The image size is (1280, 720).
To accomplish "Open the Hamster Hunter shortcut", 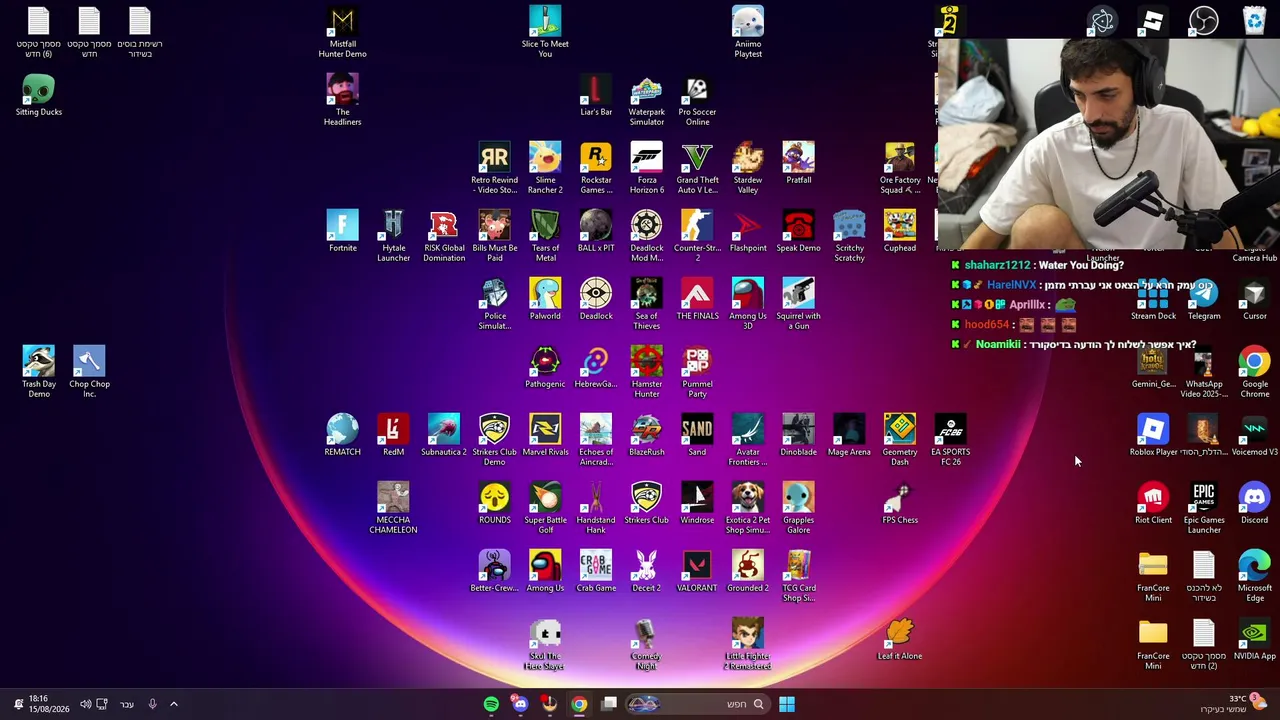I will click(646, 373).
